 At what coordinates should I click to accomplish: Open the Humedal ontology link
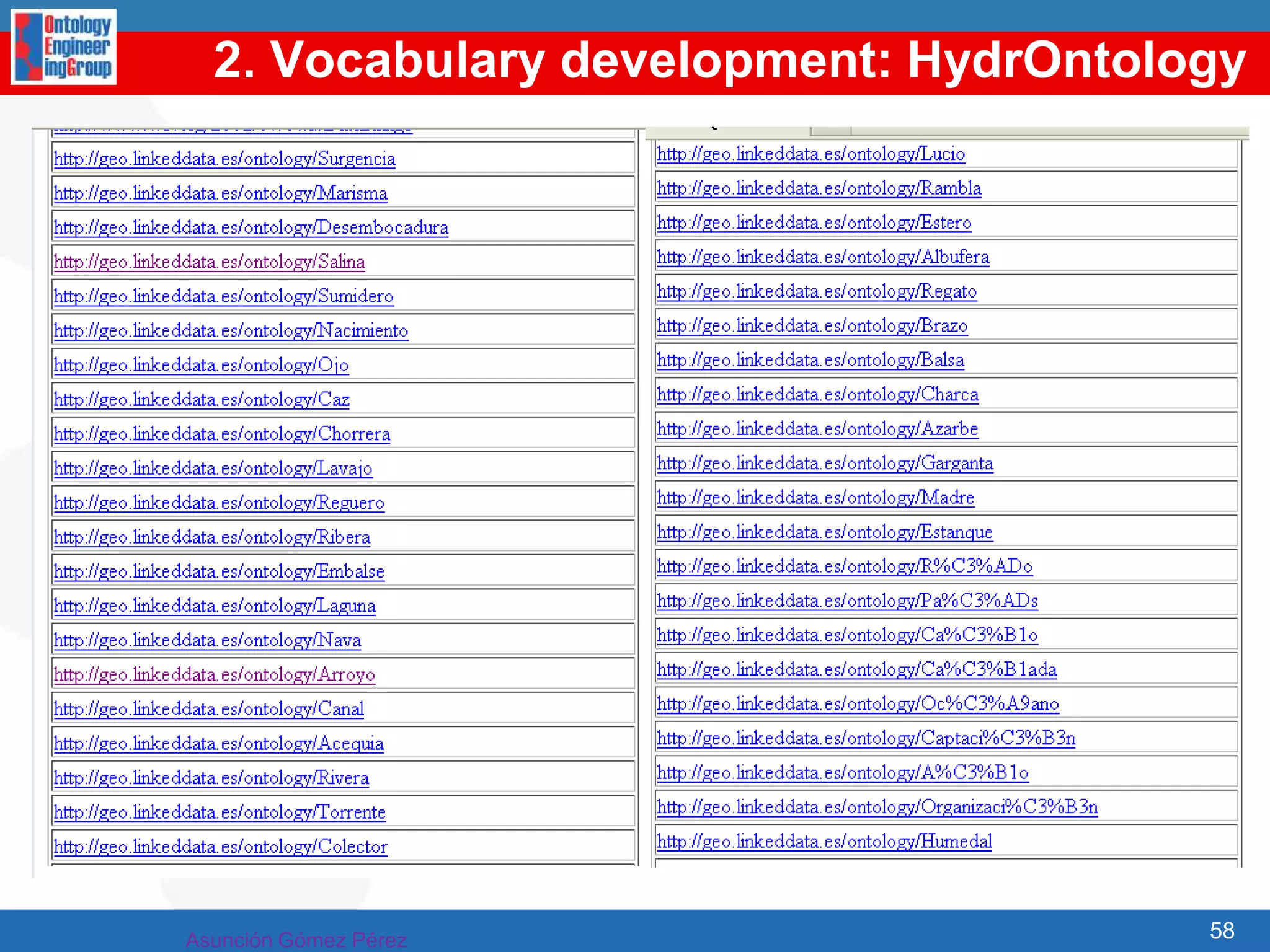click(825, 842)
